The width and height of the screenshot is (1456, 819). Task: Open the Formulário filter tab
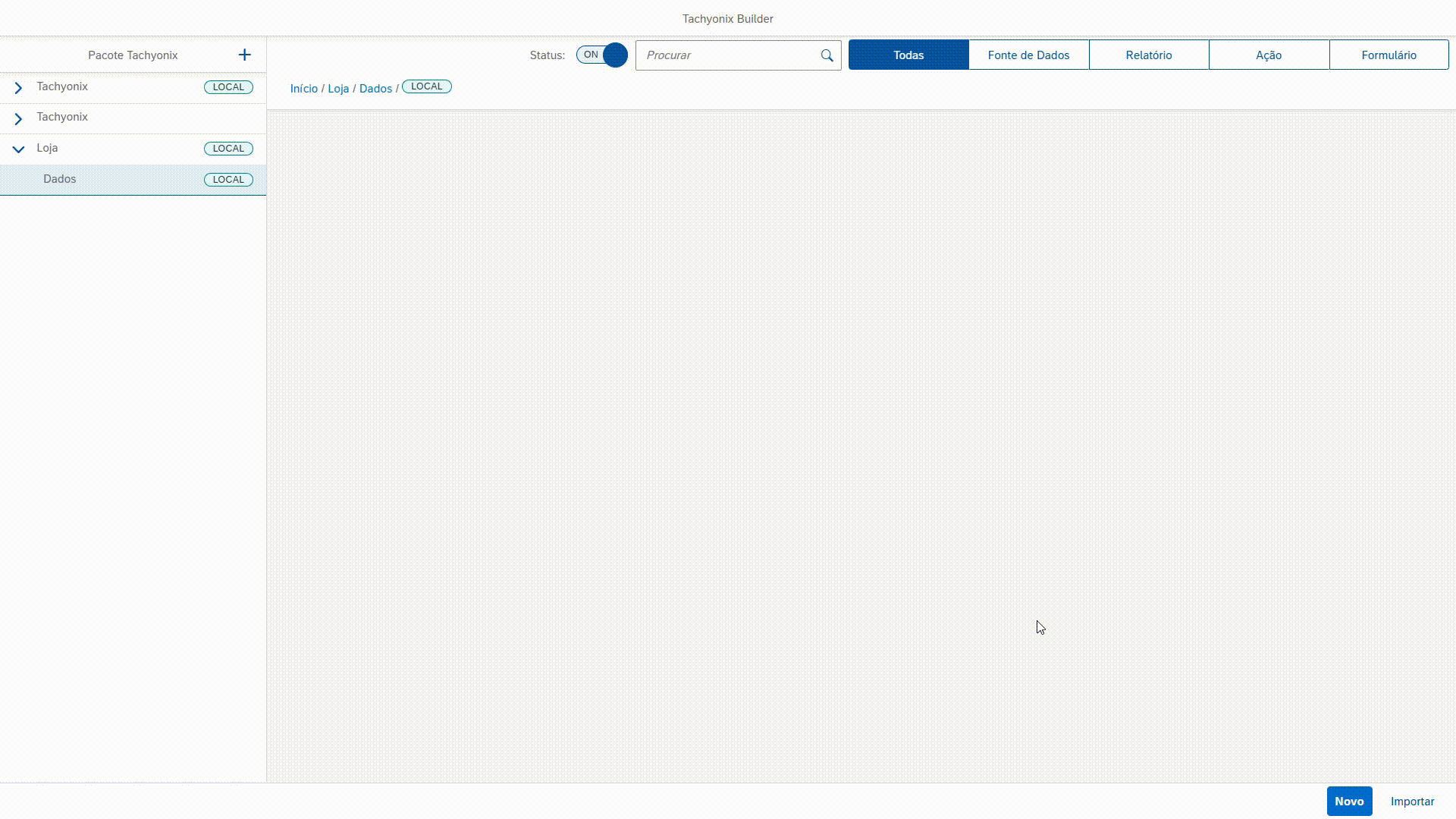(x=1388, y=55)
